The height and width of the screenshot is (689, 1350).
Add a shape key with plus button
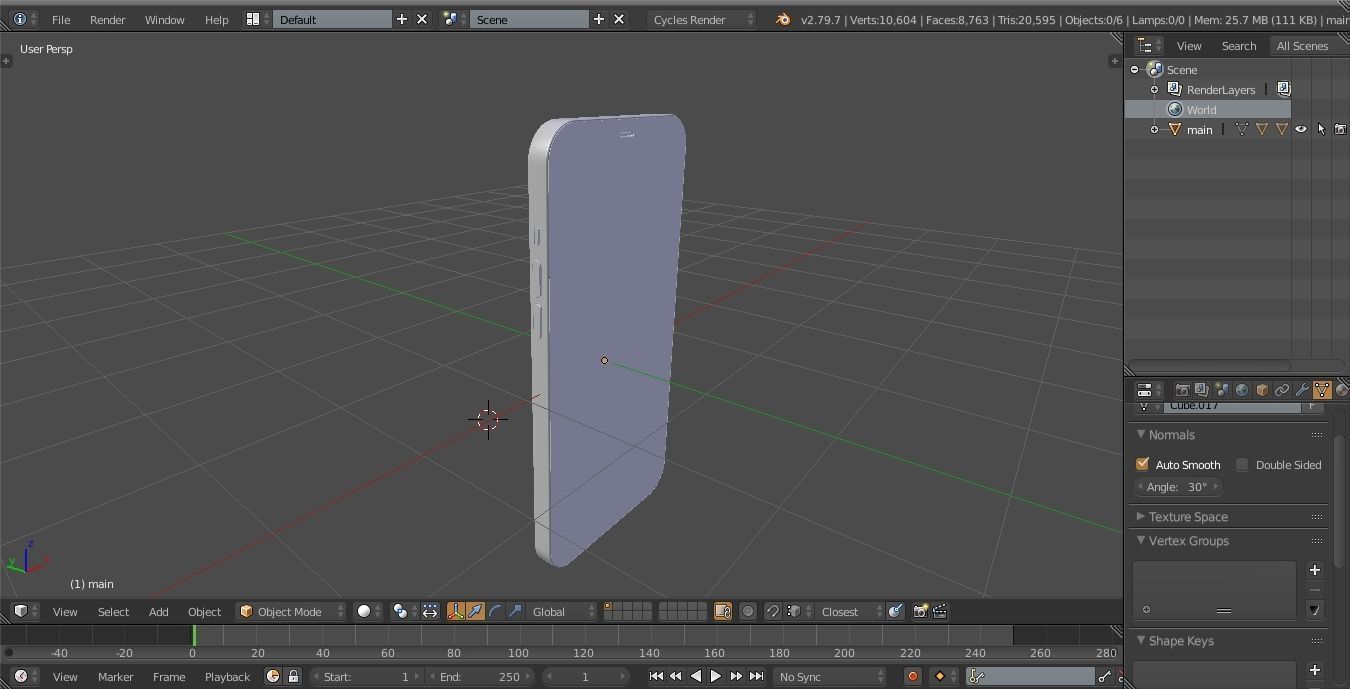coord(1315,670)
